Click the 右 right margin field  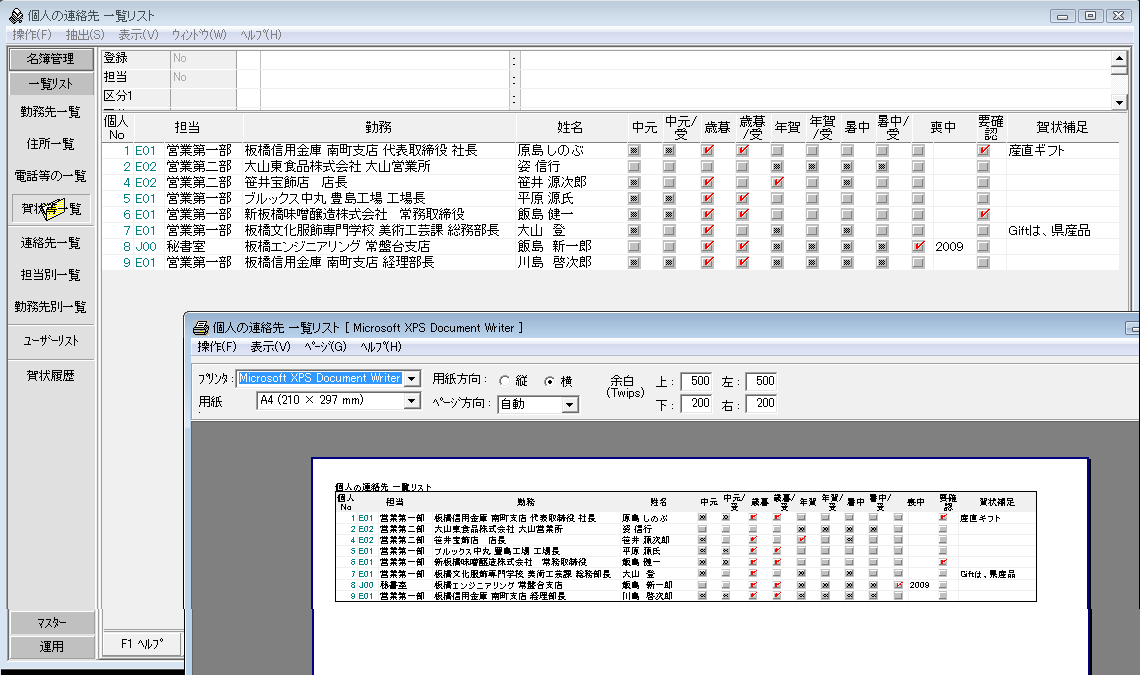tap(761, 403)
